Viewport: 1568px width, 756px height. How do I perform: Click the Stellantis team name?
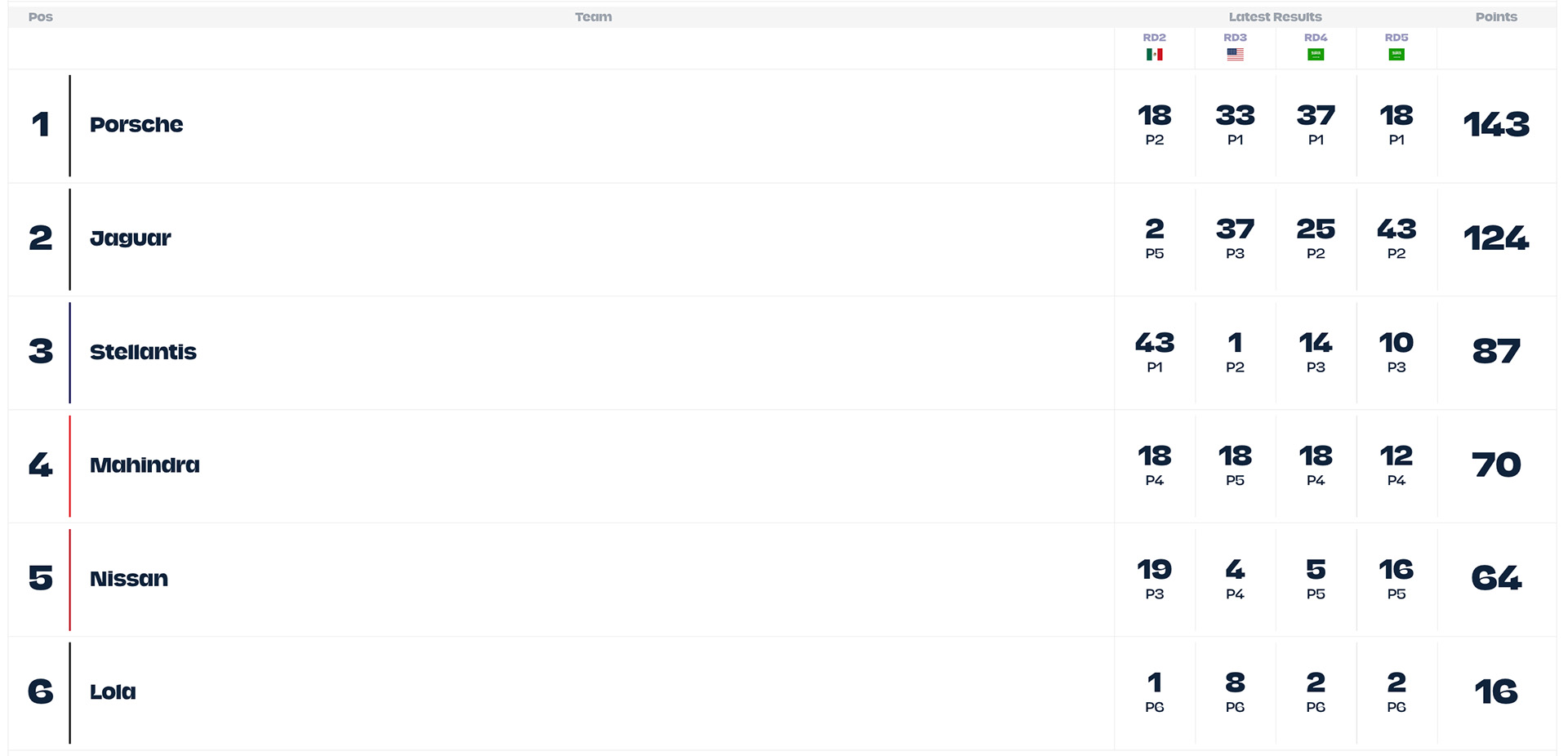(x=143, y=352)
